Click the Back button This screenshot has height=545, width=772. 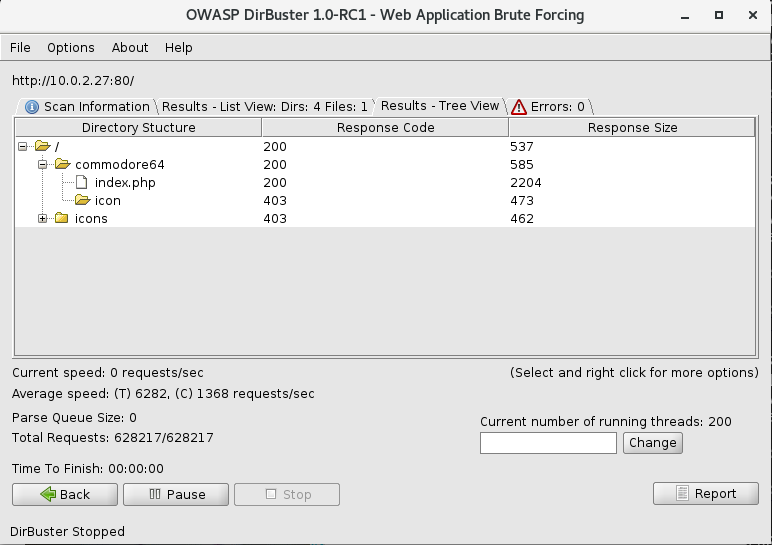(x=65, y=494)
